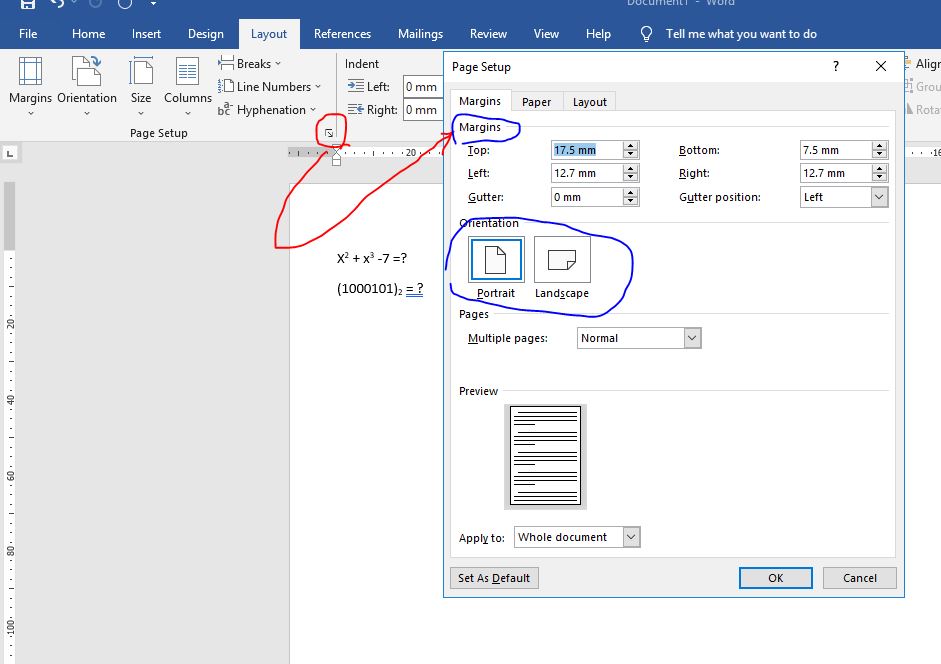This screenshot has width=941, height=664.
Task: Expand the Gutter position dropdown
Action: click(879, 197)
